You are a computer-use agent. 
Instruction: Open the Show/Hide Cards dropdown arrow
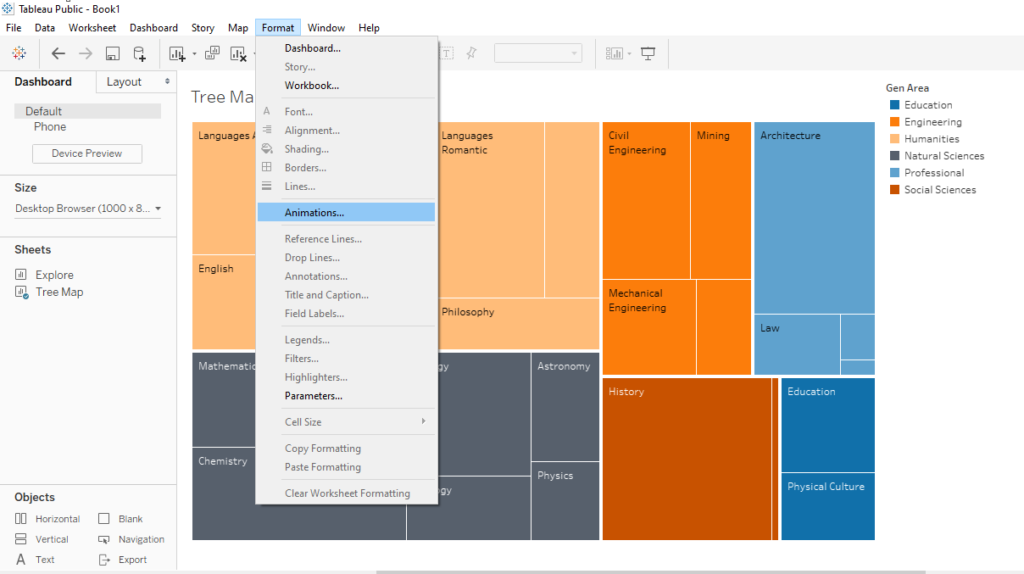(629, 54)
